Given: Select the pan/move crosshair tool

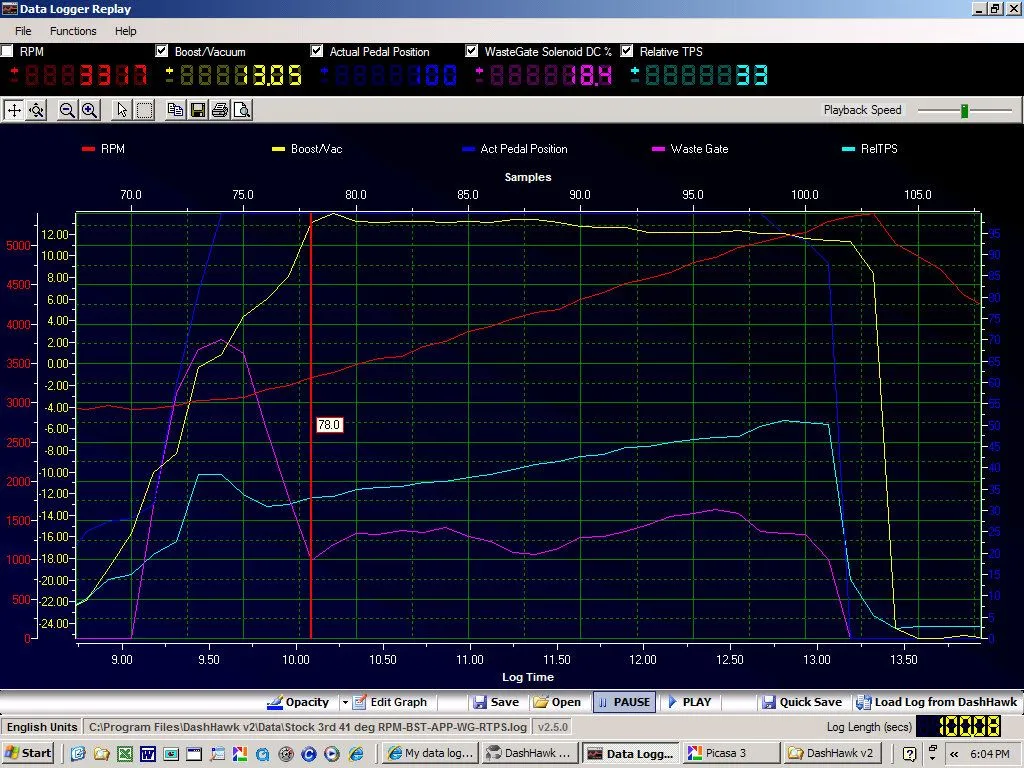Looking at the screenshot, I should click(14, 111).
